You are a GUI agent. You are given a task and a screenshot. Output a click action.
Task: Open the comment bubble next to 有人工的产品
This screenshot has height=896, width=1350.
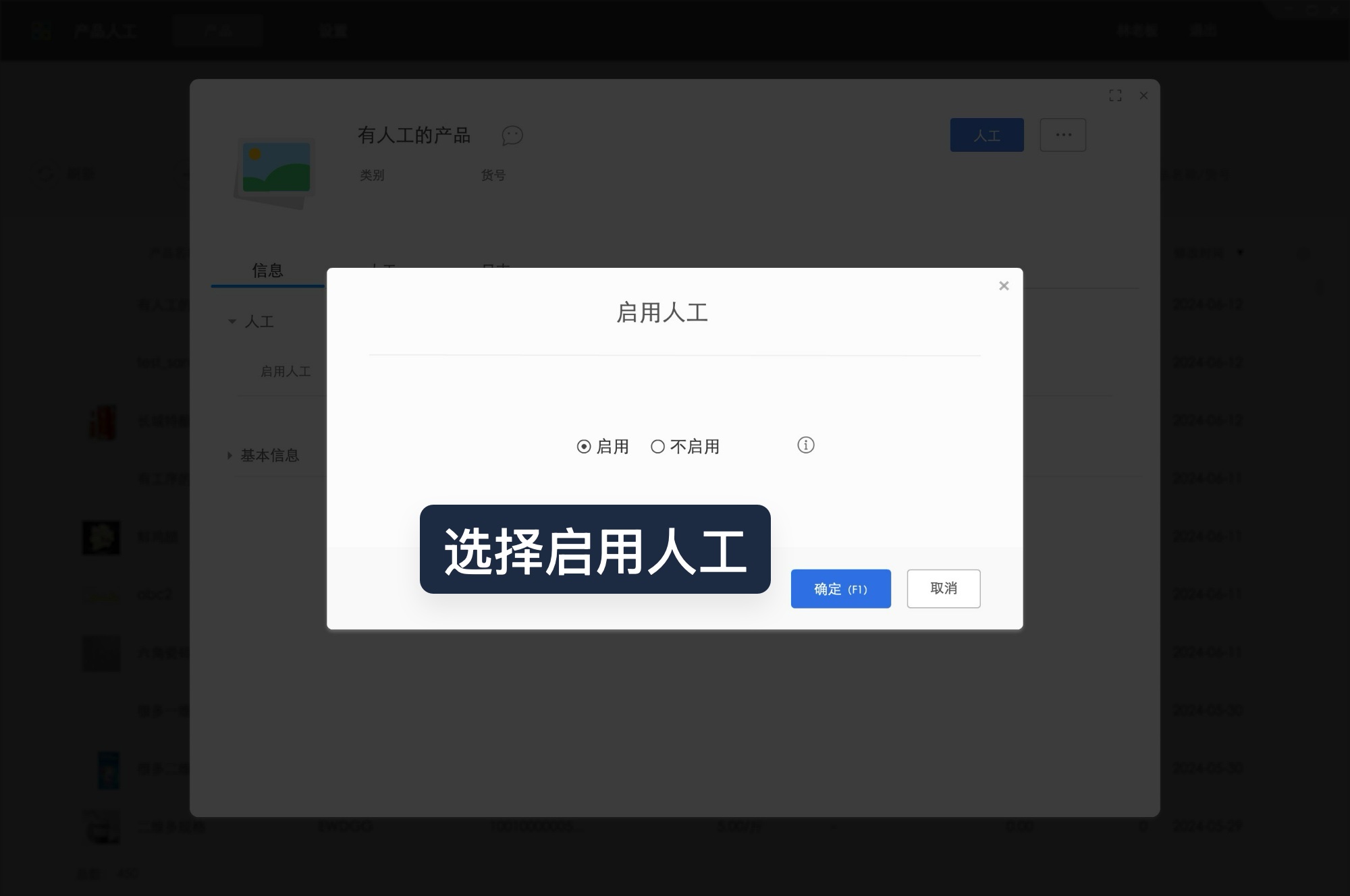(512, 136)
